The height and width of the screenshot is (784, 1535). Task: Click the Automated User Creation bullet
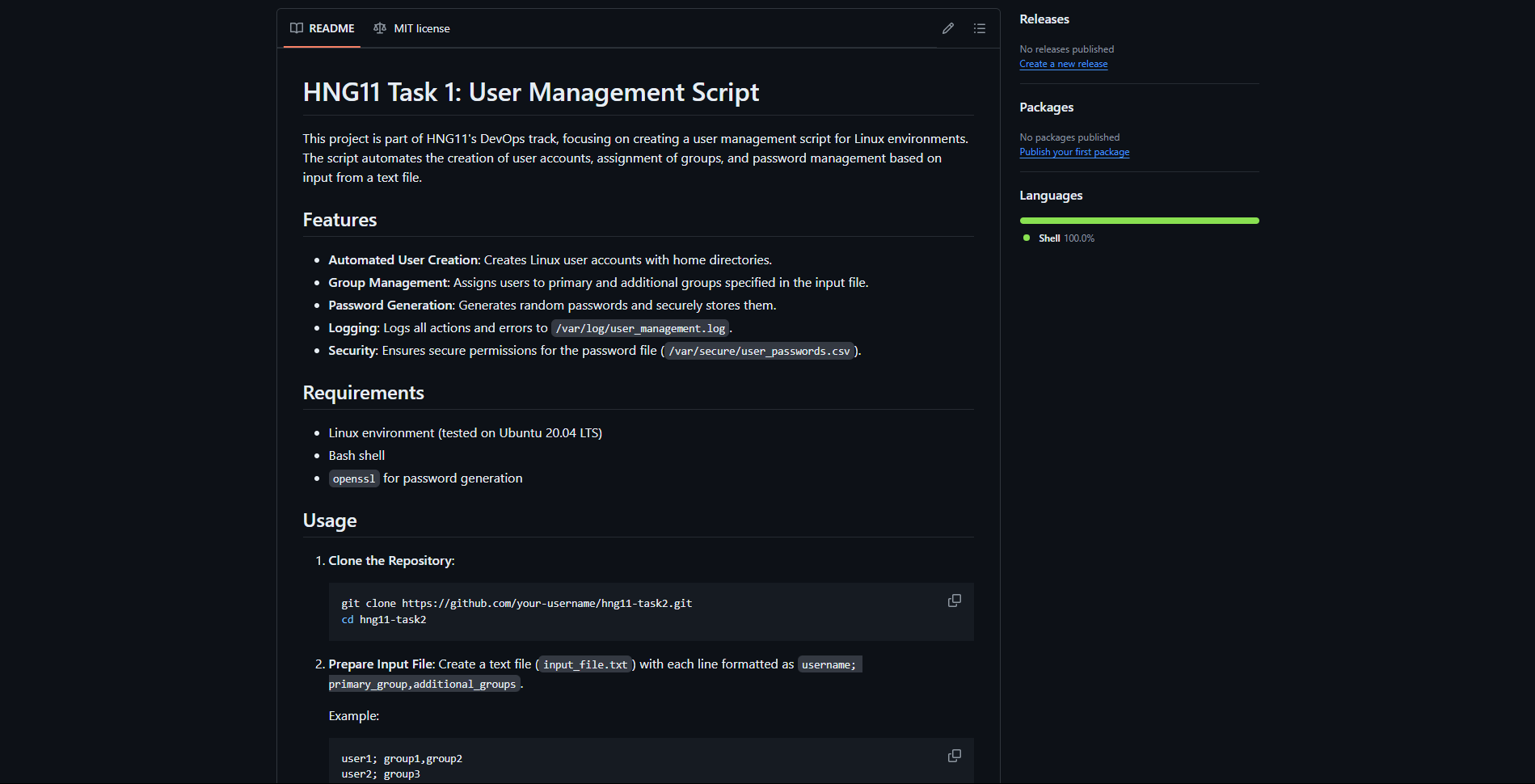click(x=550, y=260)
